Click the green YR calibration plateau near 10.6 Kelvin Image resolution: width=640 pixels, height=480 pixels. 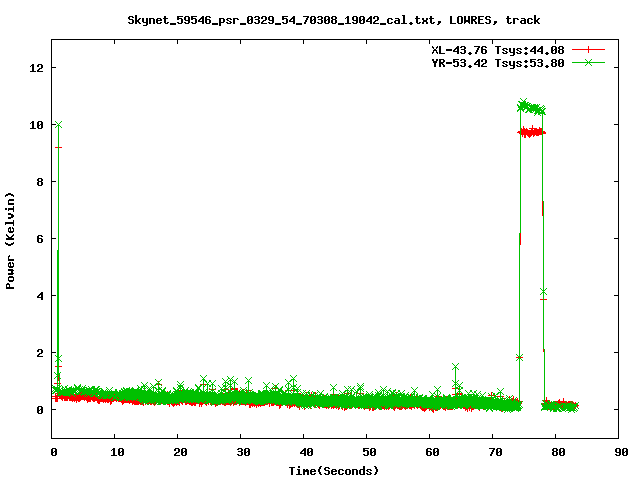tap(531, 107)
